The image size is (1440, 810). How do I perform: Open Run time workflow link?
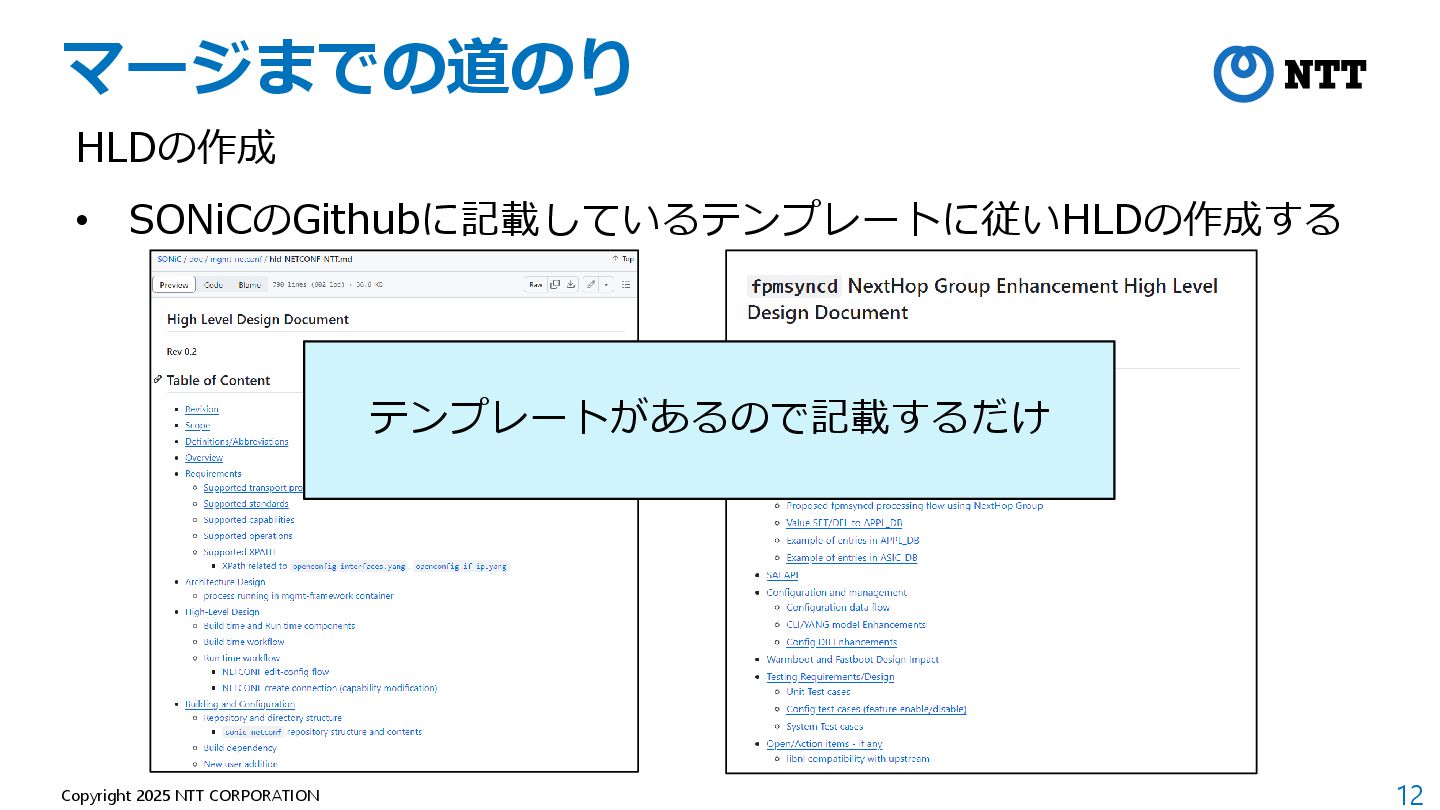(x=242, y=658)
